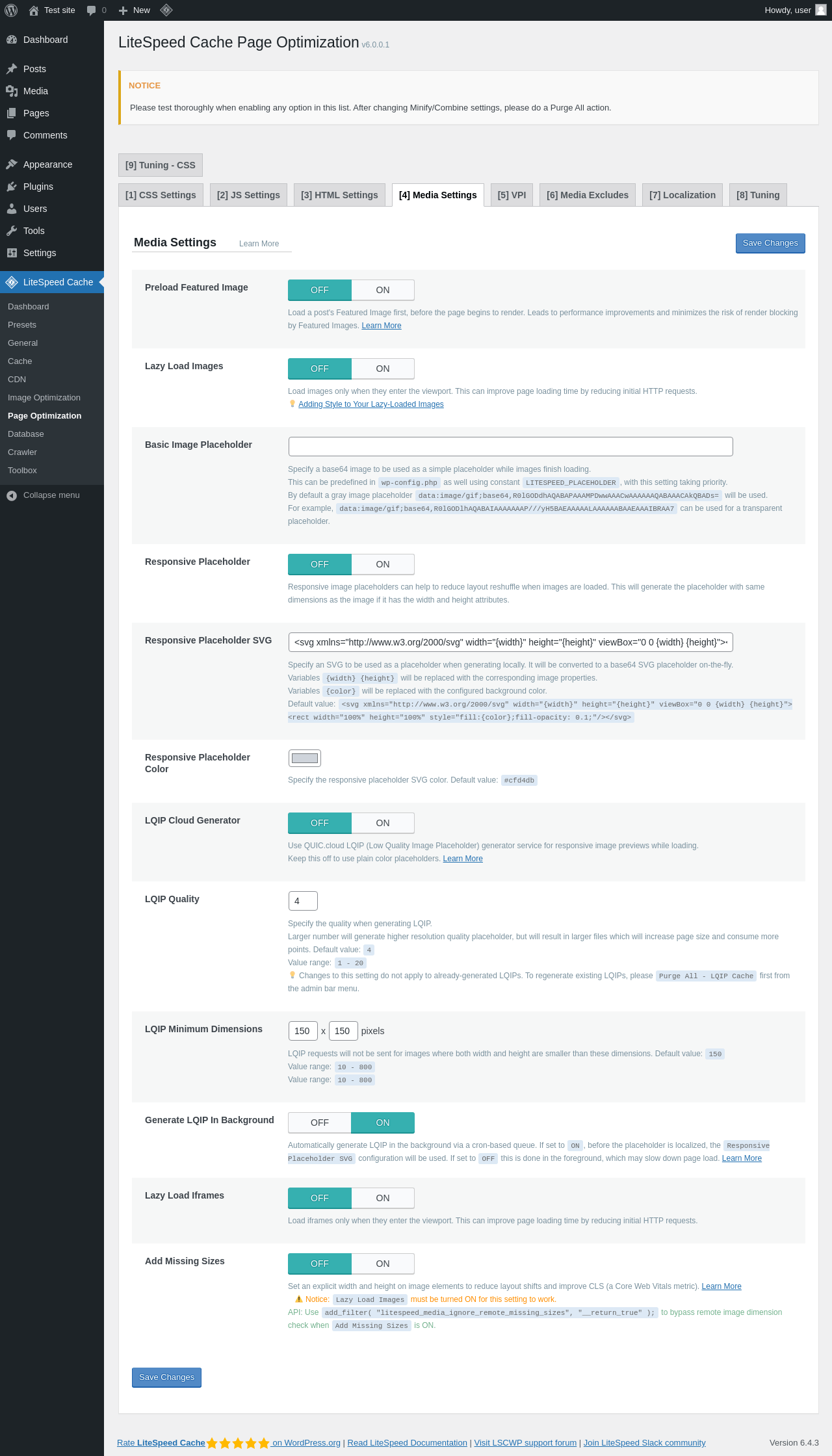Select OFF for Lazy Load Images
832x1456 pixels.
click(x=320, y=369)
